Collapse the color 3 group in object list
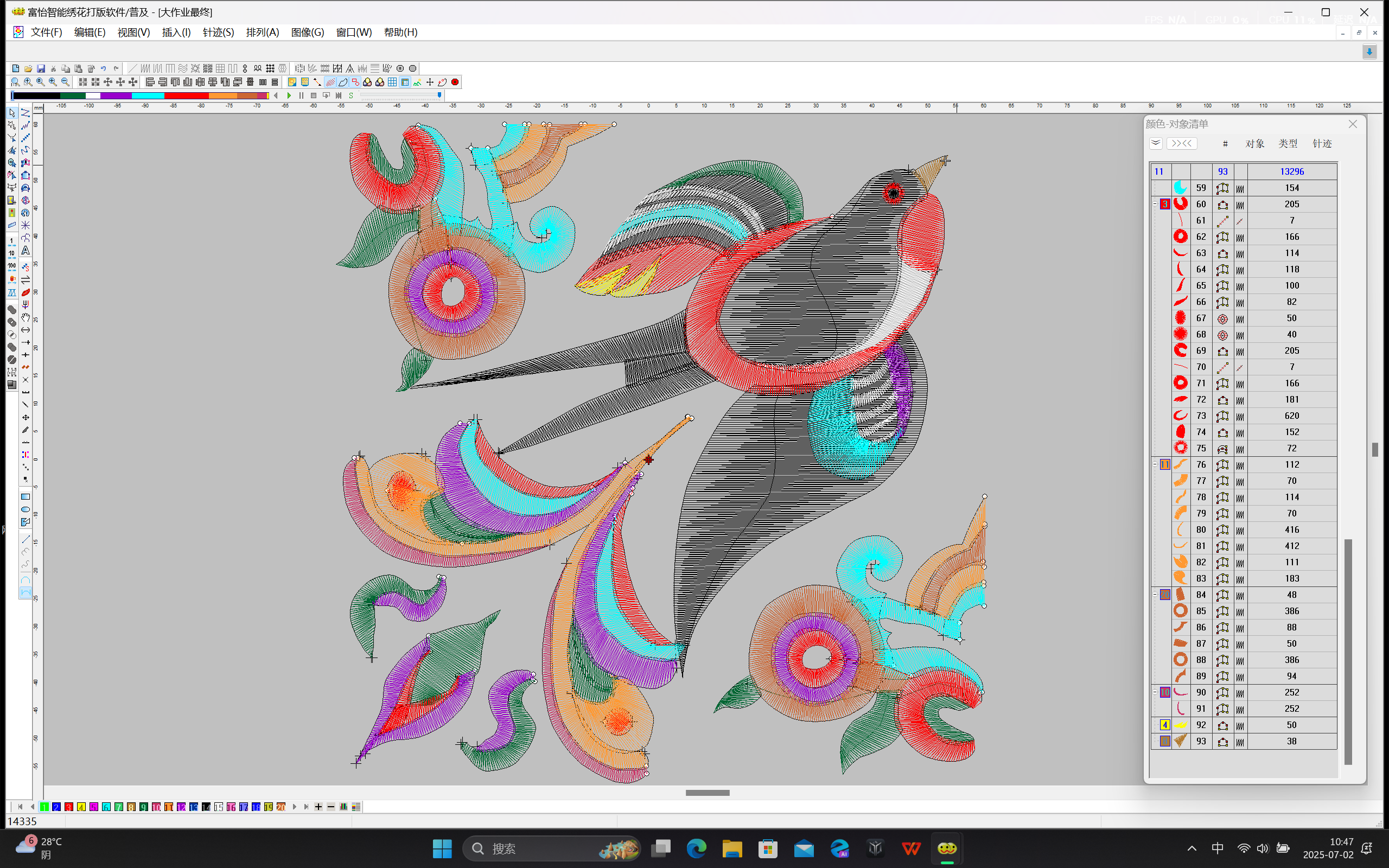The height and width of the screenshot is (868, 1389). (x=1155, y=204)
